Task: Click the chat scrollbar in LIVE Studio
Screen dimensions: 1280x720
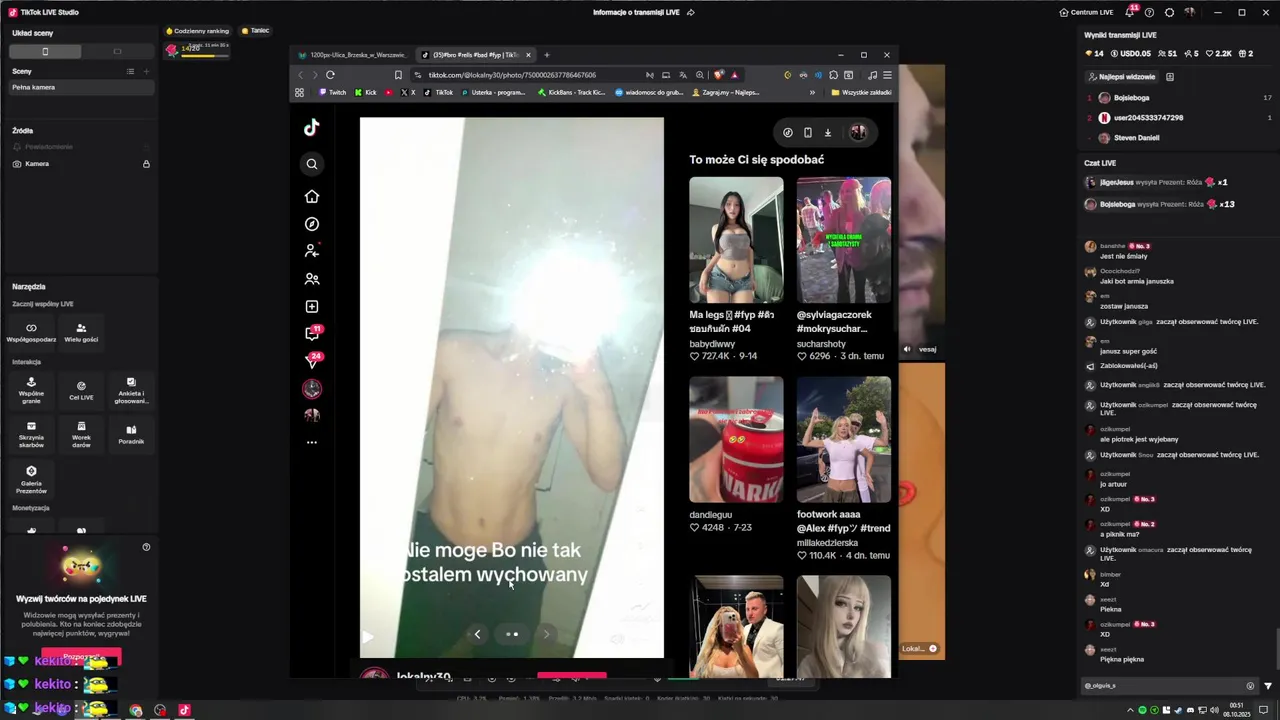Action: click(x=1277, y=648)
